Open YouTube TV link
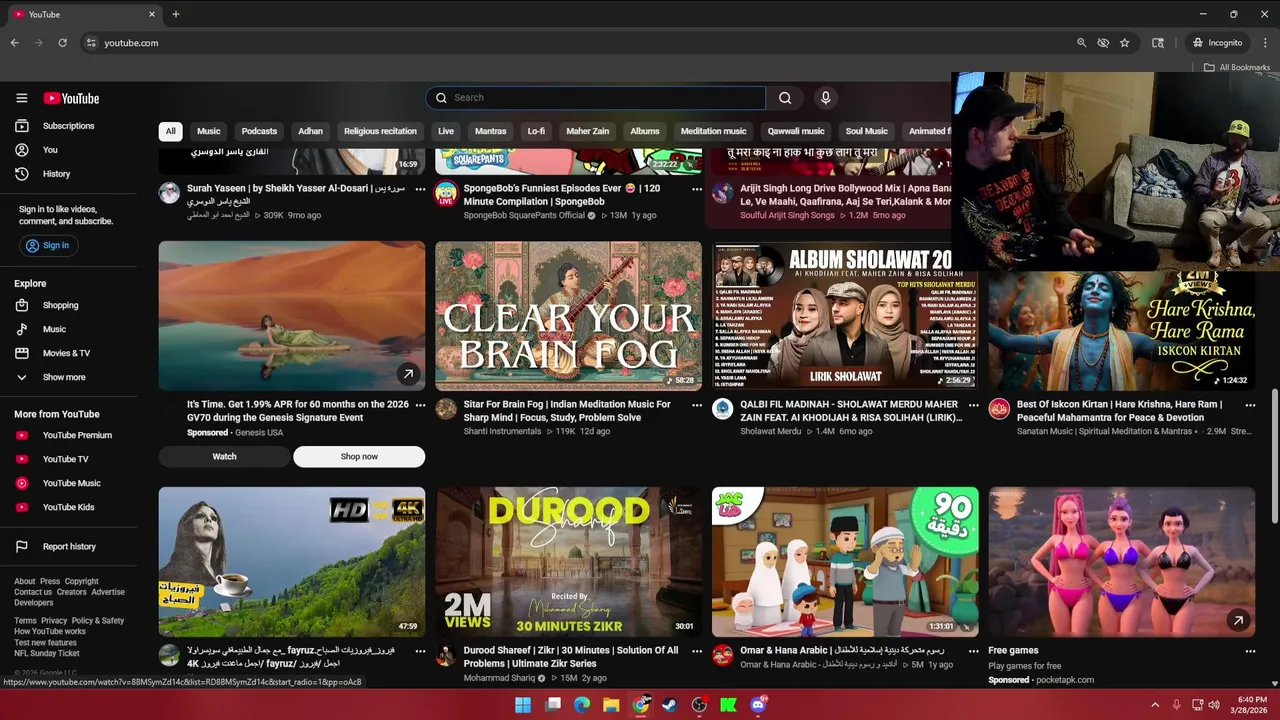The image size is (1280, 720). tap(65, 459)
